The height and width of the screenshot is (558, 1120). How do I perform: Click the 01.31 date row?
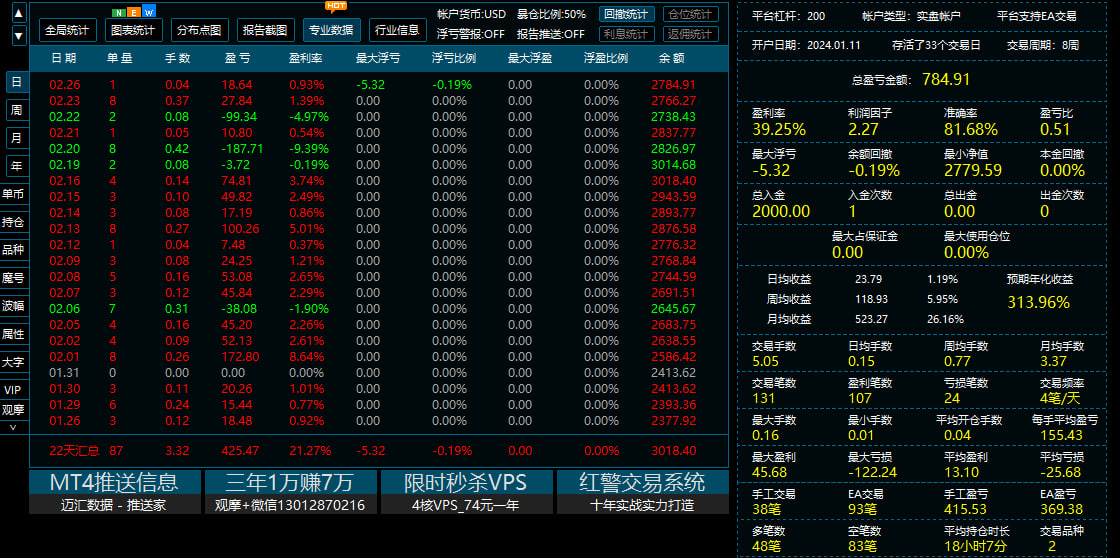pos(379,372)
